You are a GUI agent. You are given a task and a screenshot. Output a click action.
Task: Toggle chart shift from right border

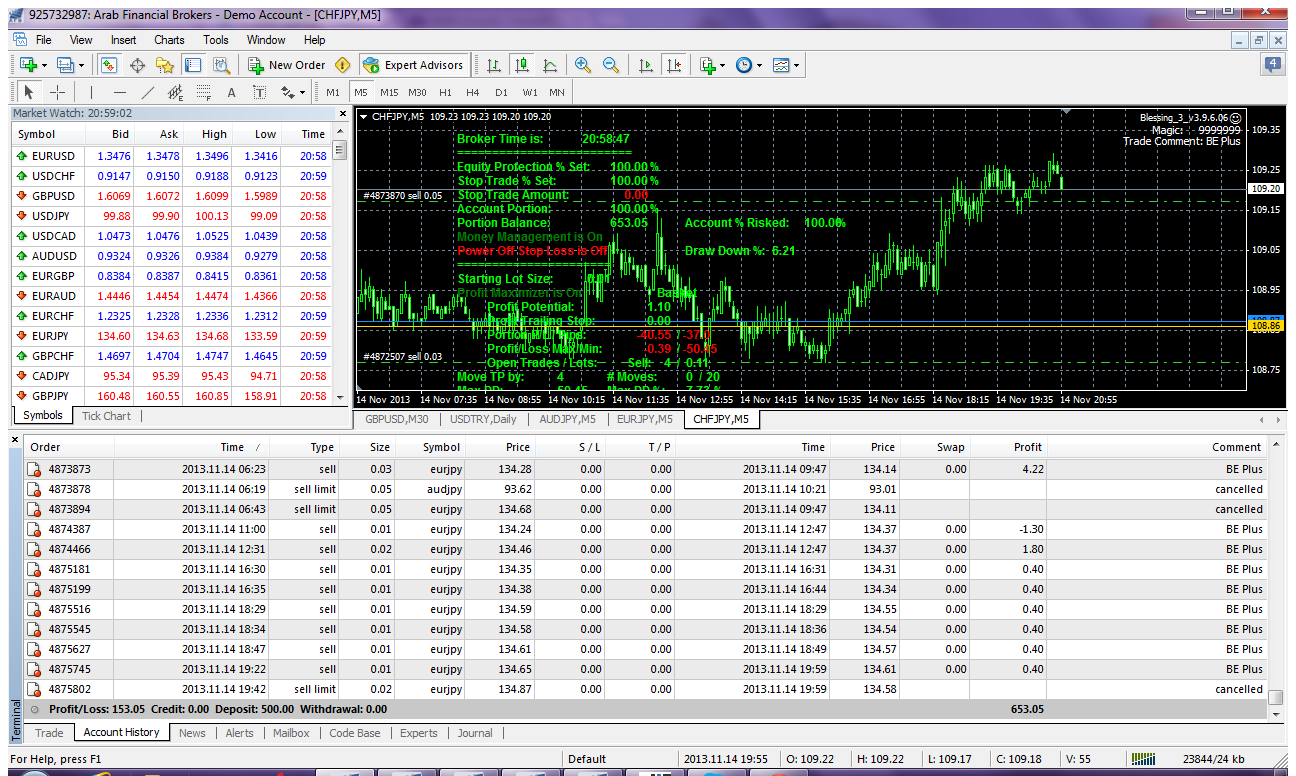point(673,65)
